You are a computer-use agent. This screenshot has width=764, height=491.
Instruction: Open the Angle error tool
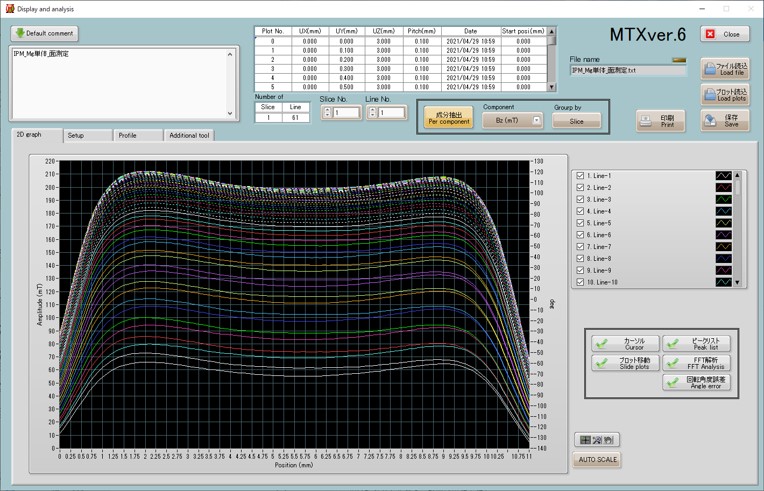(x=696, y=382)
